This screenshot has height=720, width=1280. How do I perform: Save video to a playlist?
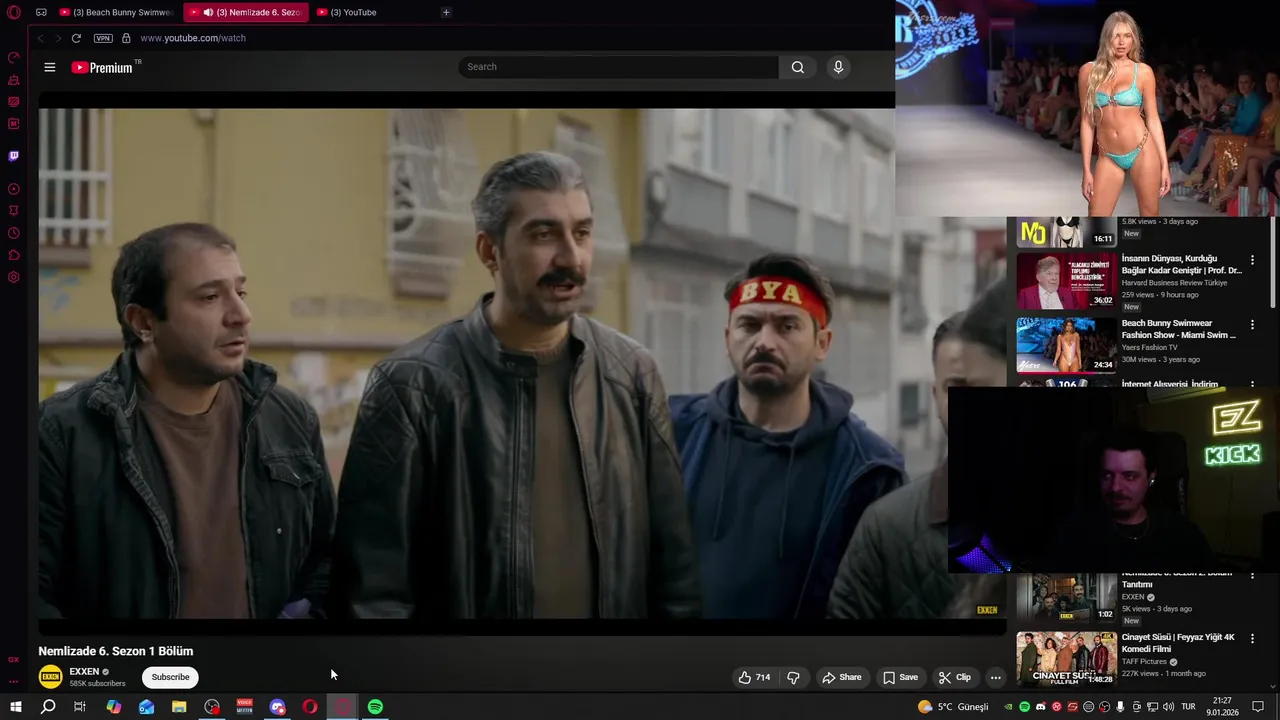pos(900,677)
